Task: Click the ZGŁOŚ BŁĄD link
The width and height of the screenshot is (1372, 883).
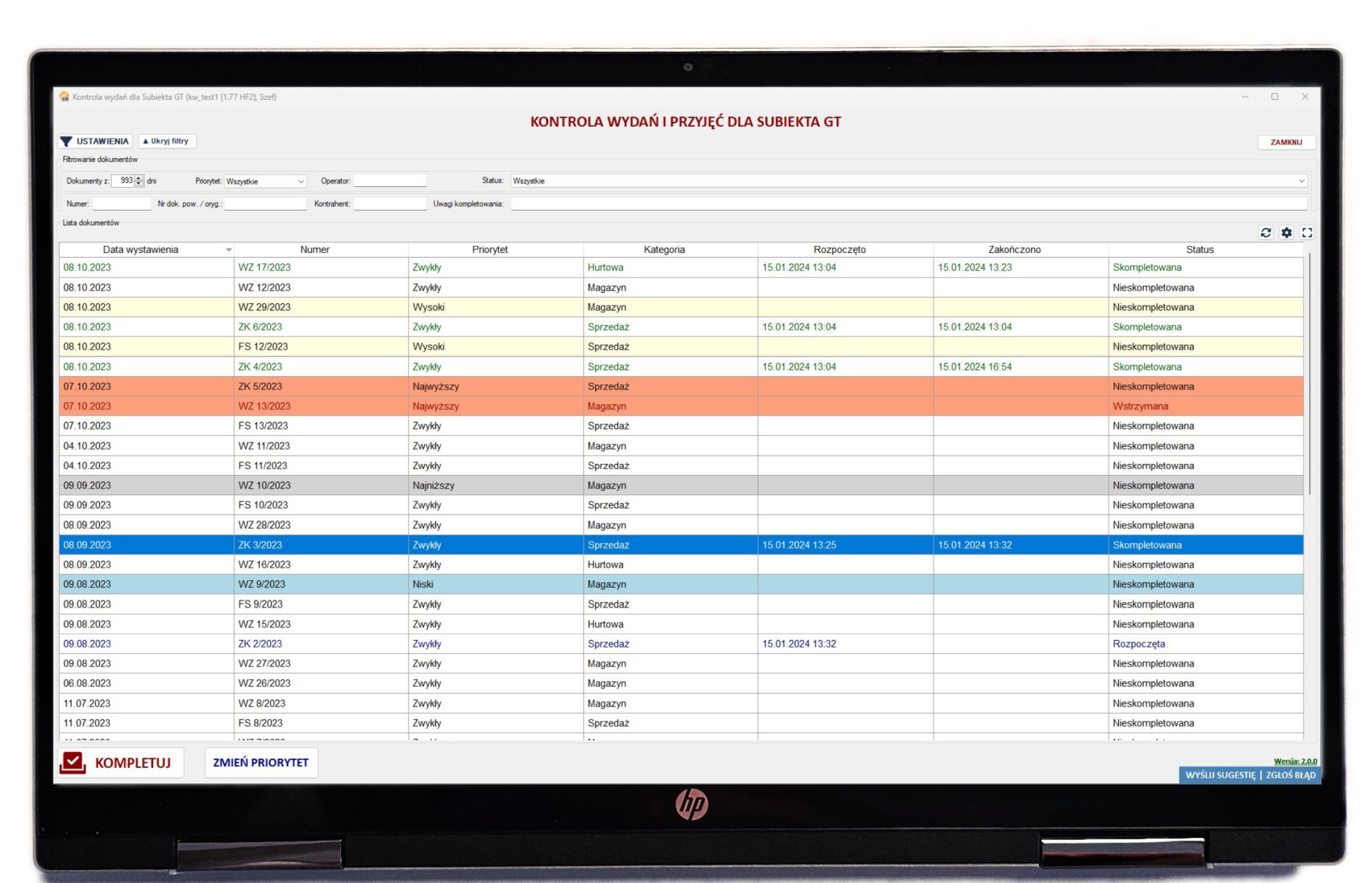Action: 1290,775
